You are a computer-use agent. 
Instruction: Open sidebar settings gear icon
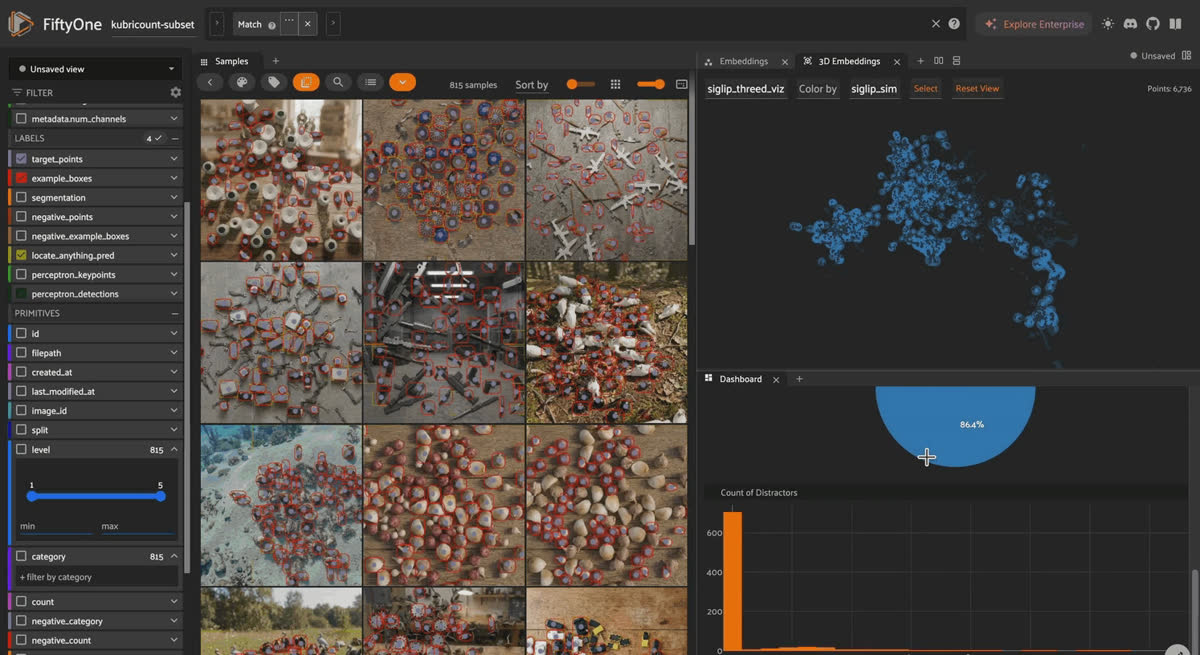click(176, 92)
